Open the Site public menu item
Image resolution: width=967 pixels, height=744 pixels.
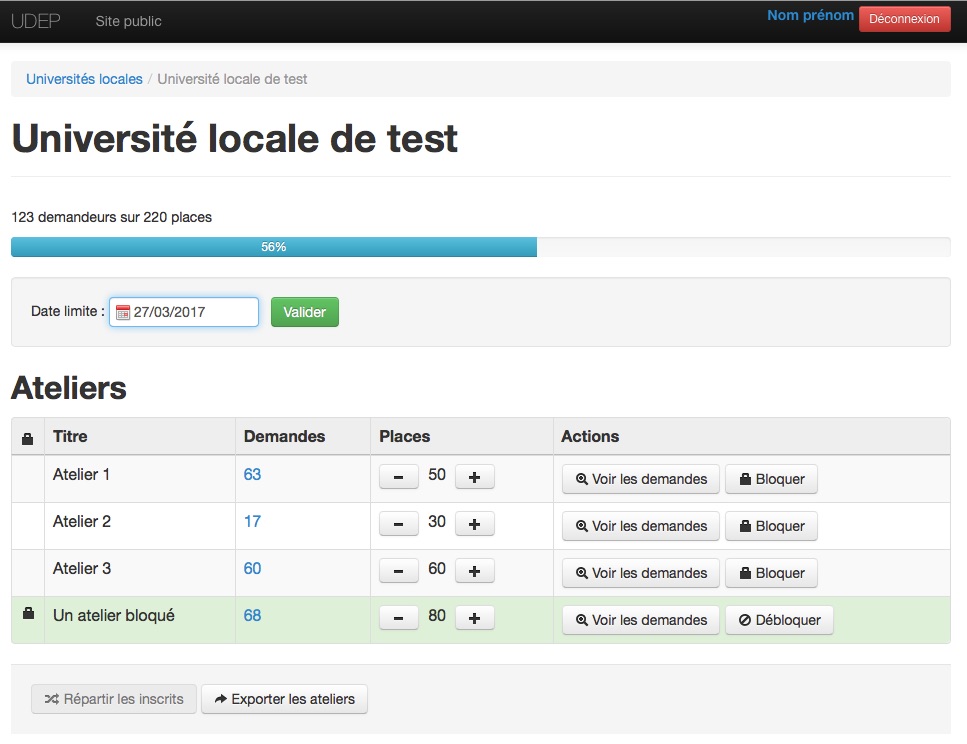[x=128, y=21]
